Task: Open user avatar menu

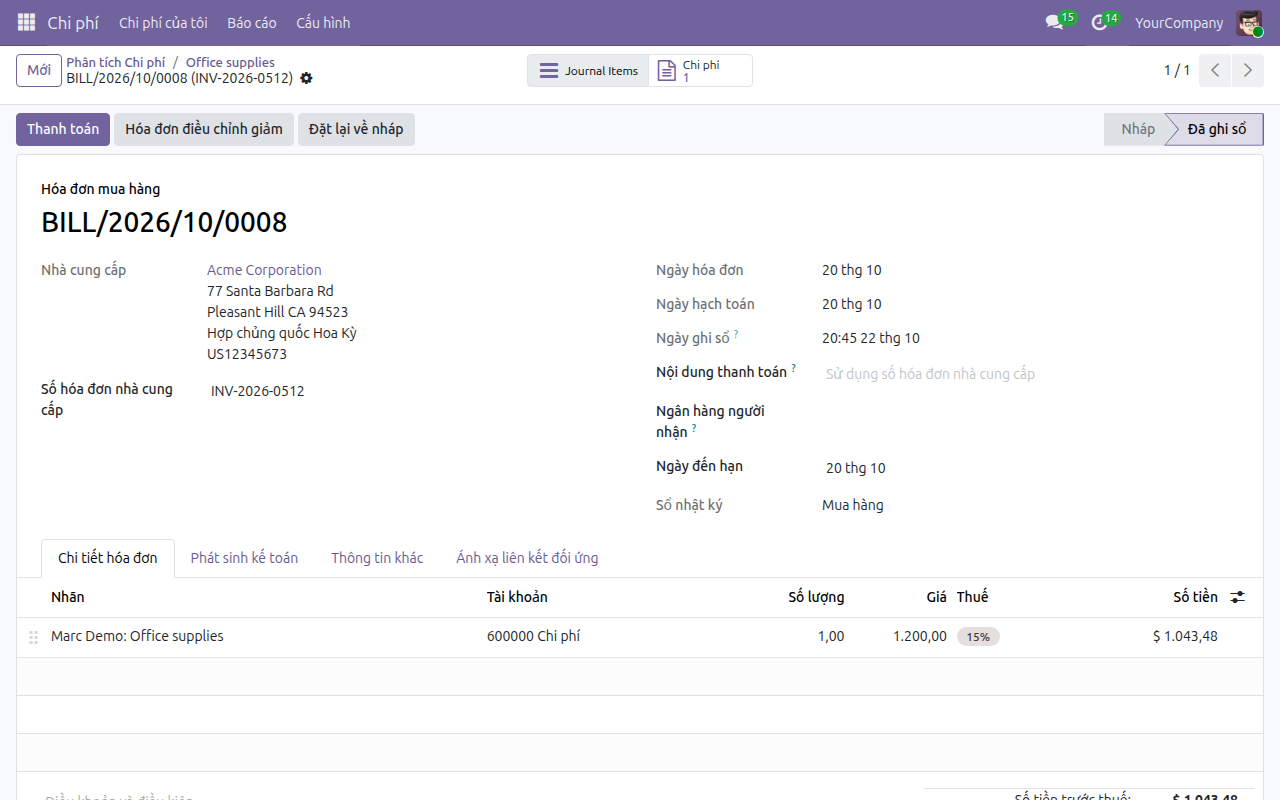Action: [x=1249, y=22]
